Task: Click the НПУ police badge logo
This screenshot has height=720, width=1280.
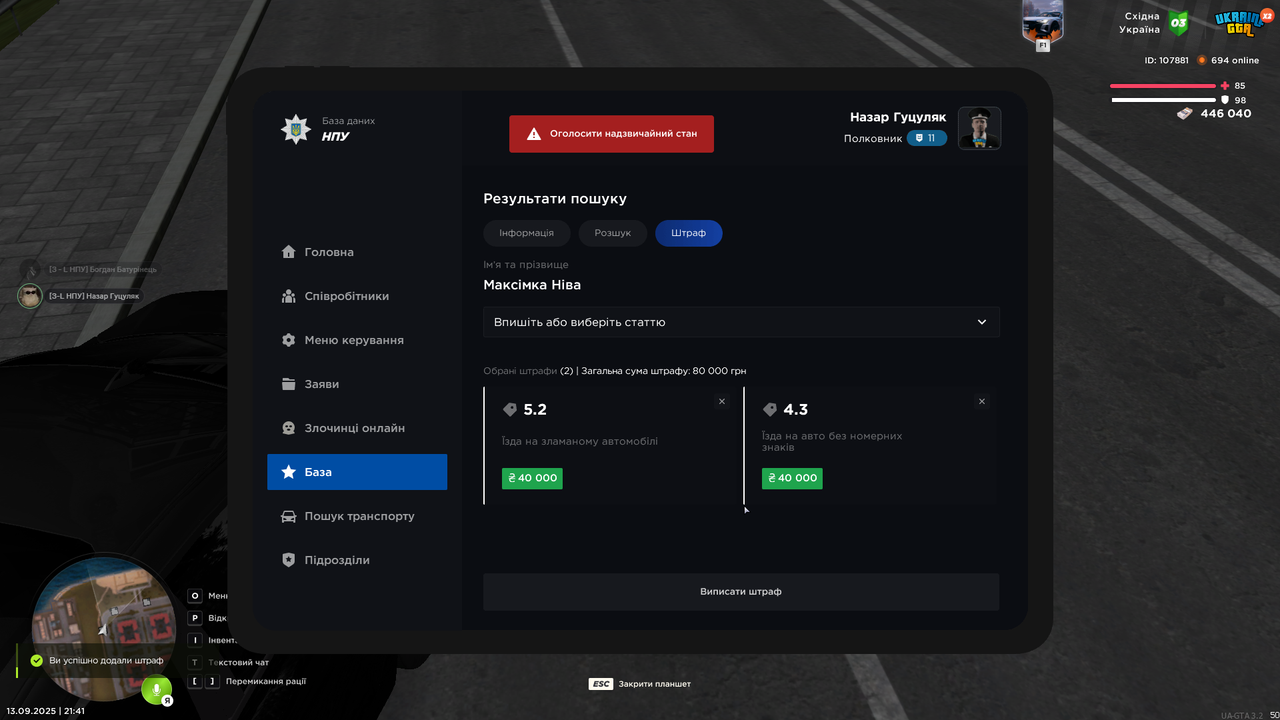Action: point(295,129)
